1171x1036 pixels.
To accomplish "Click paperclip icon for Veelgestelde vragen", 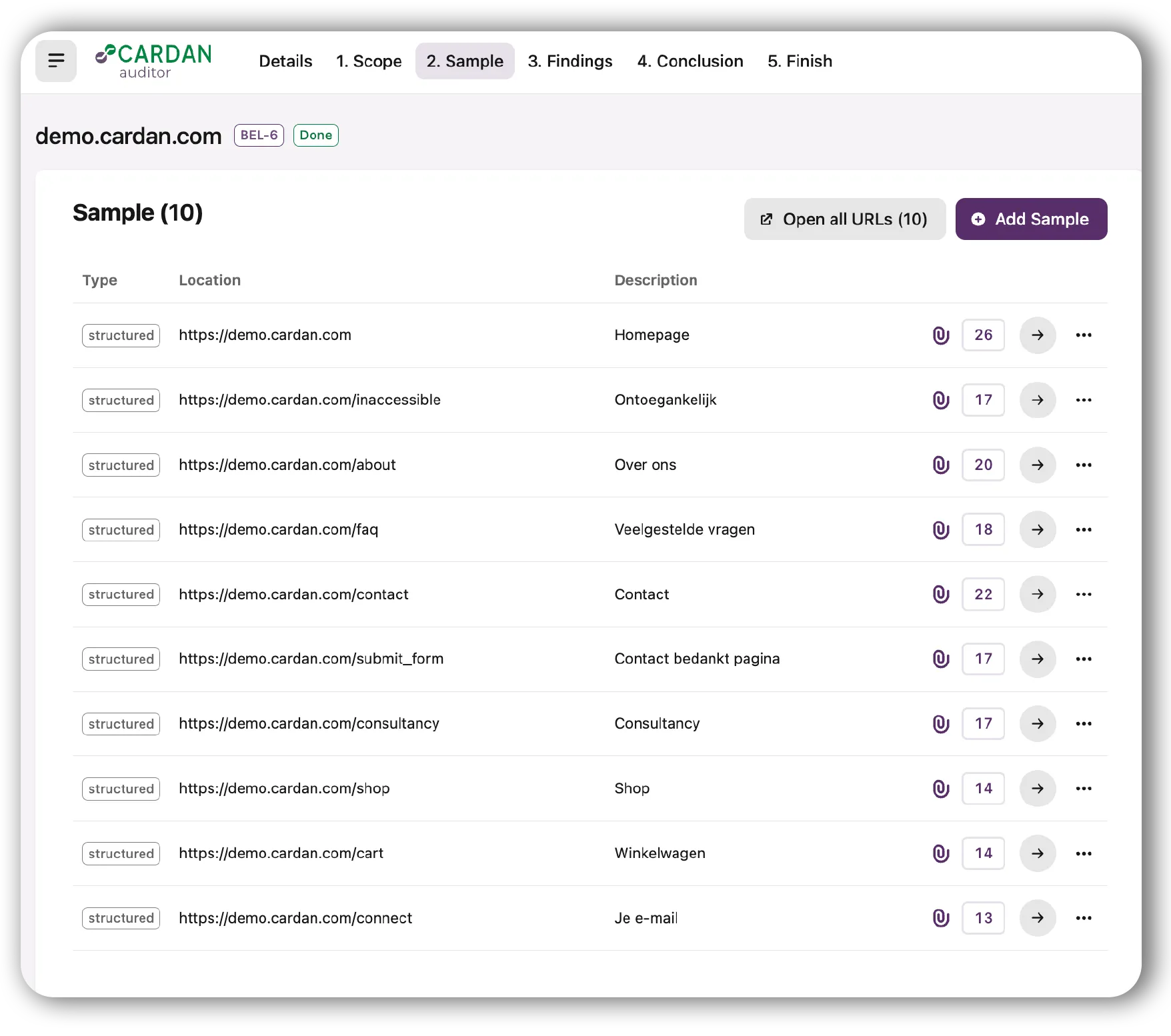I will click(x=941, y=529).
